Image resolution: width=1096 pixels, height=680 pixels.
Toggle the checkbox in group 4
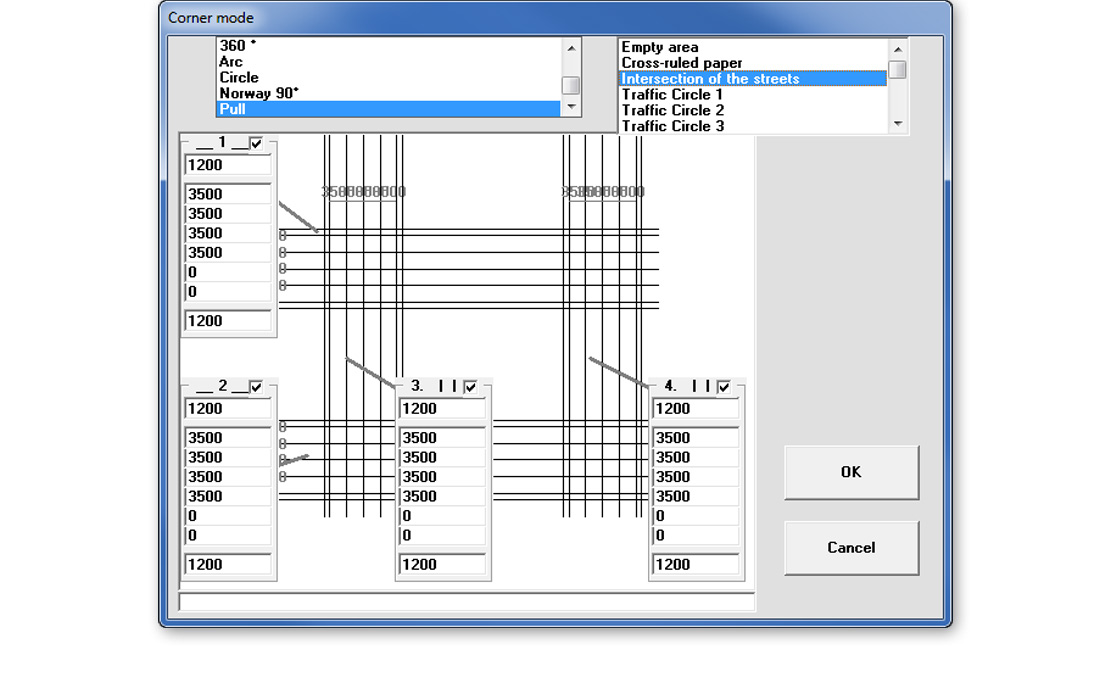724,387
